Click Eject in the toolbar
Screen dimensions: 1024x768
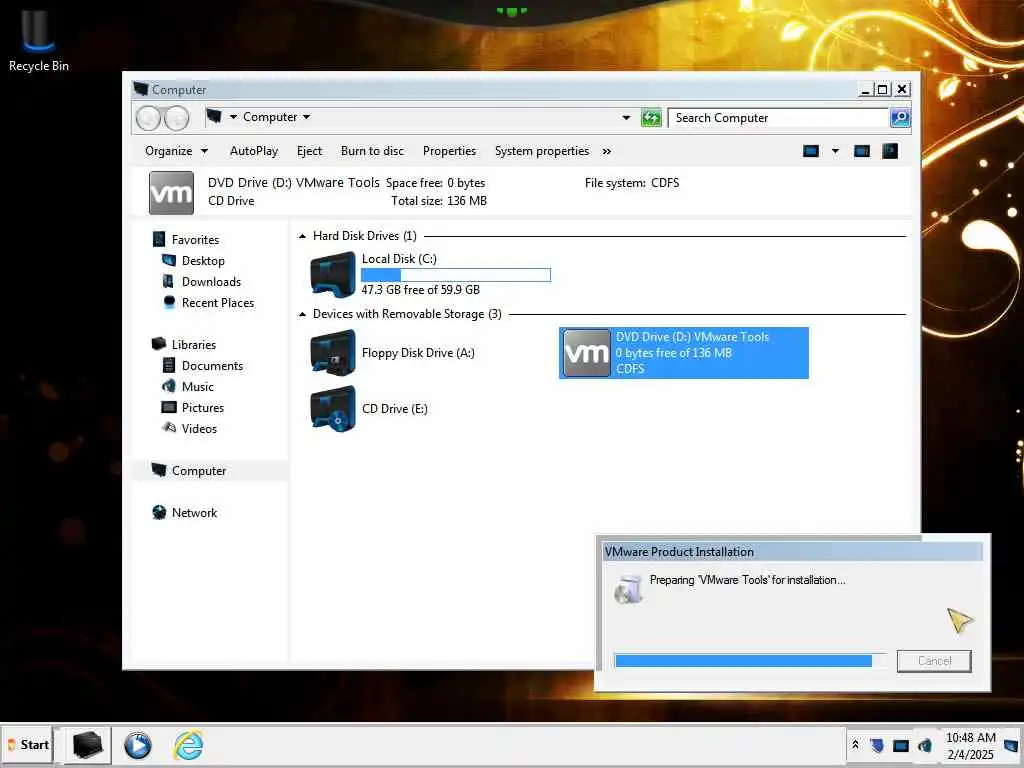click(x=309, y=151)
